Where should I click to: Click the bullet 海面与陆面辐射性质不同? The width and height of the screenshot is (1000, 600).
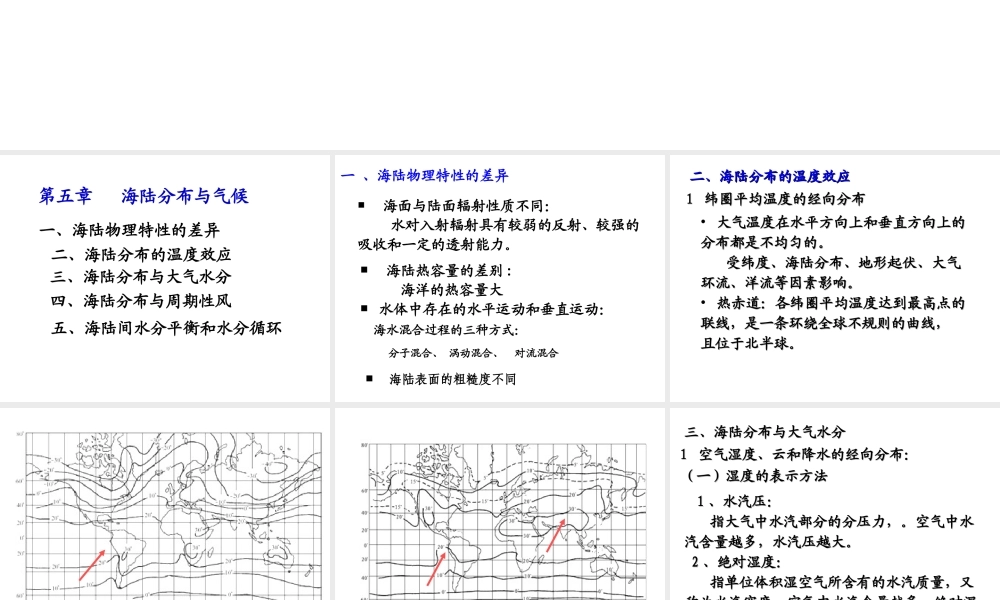(466, 206)
